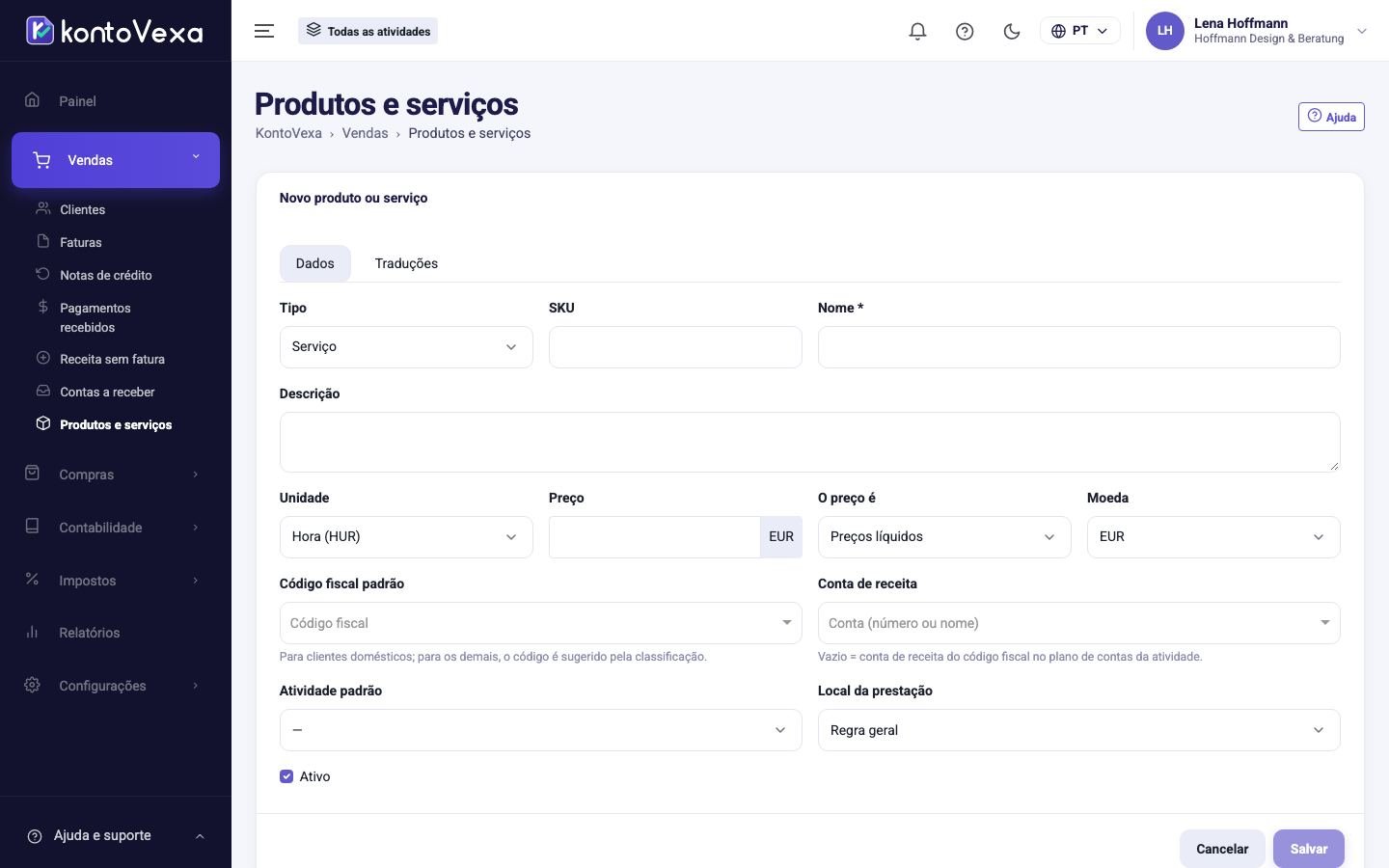Open the Atividade padrão dropdown
Viewport: 1389px width, 868px height.
tap(540, 730)
